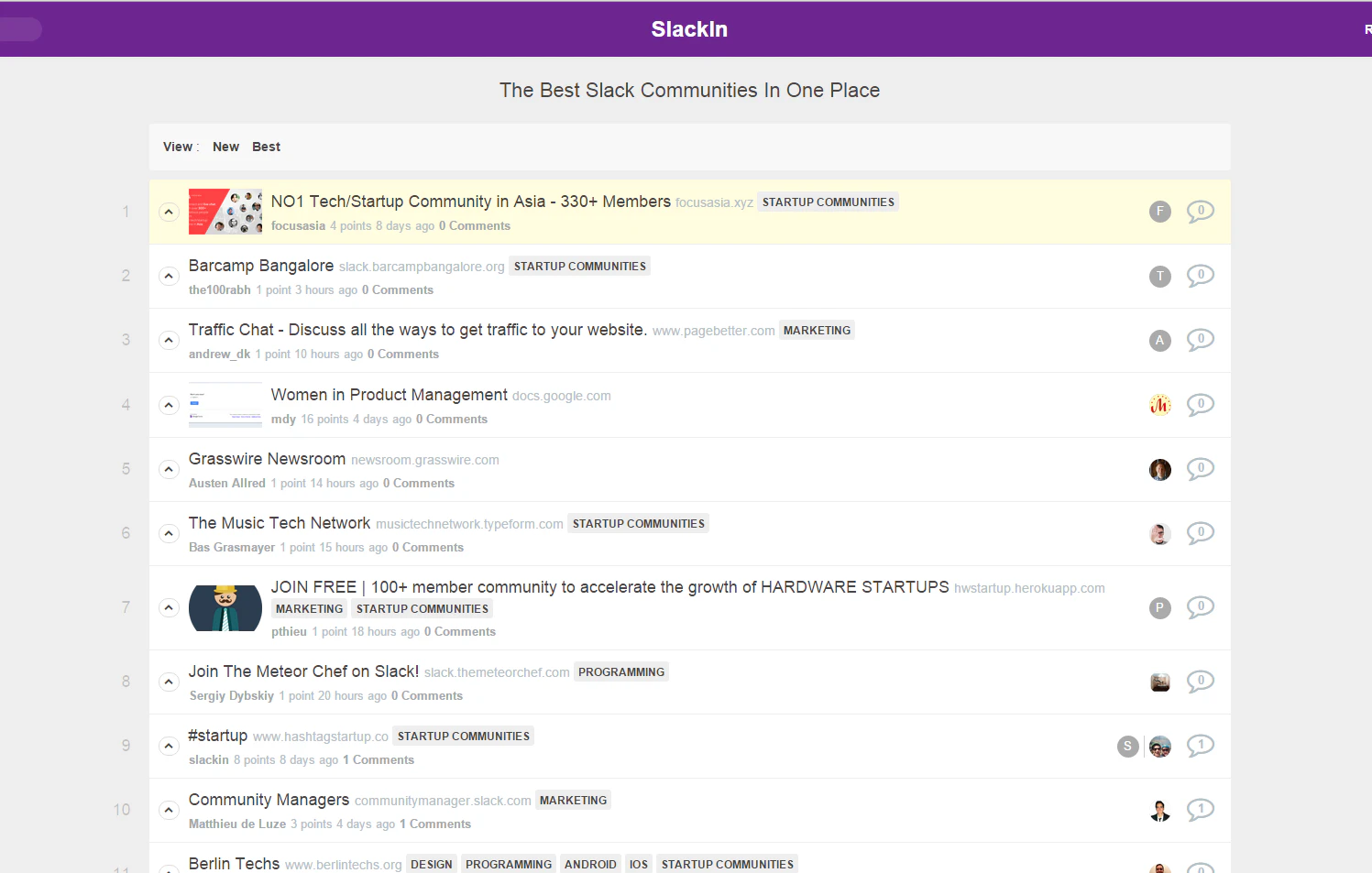Open slack.themeteorchef.com domain link
Screen dimensions: 1372x873
[497, 672]
